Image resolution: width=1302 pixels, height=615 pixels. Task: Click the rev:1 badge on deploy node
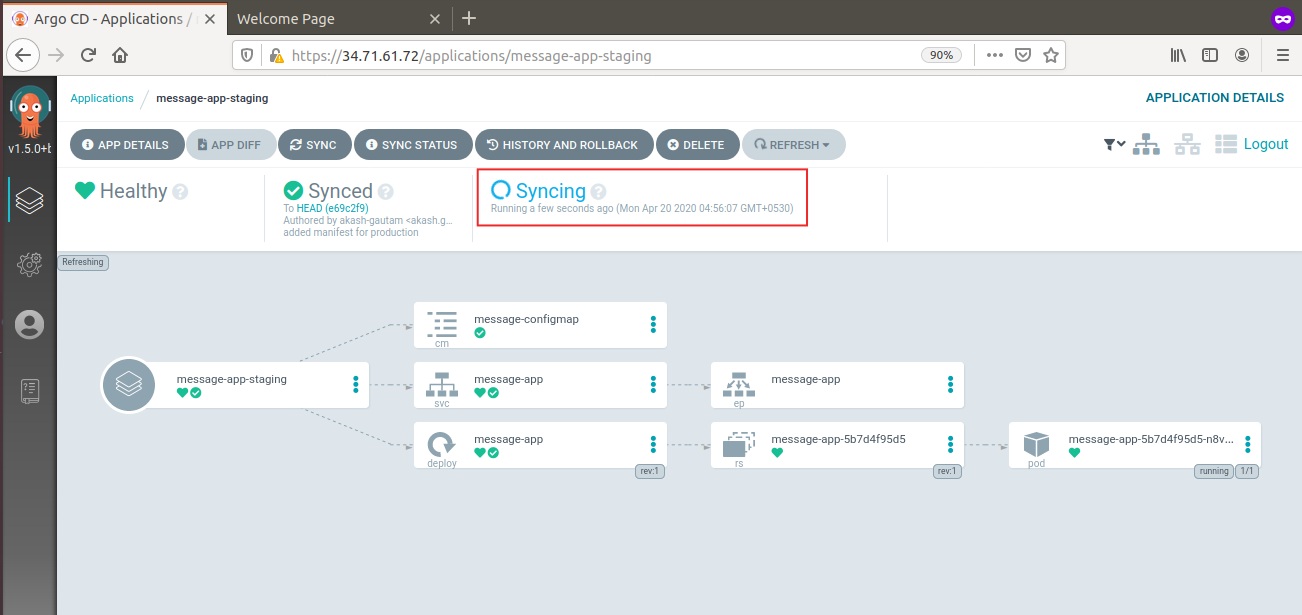(x=650, y=471)
